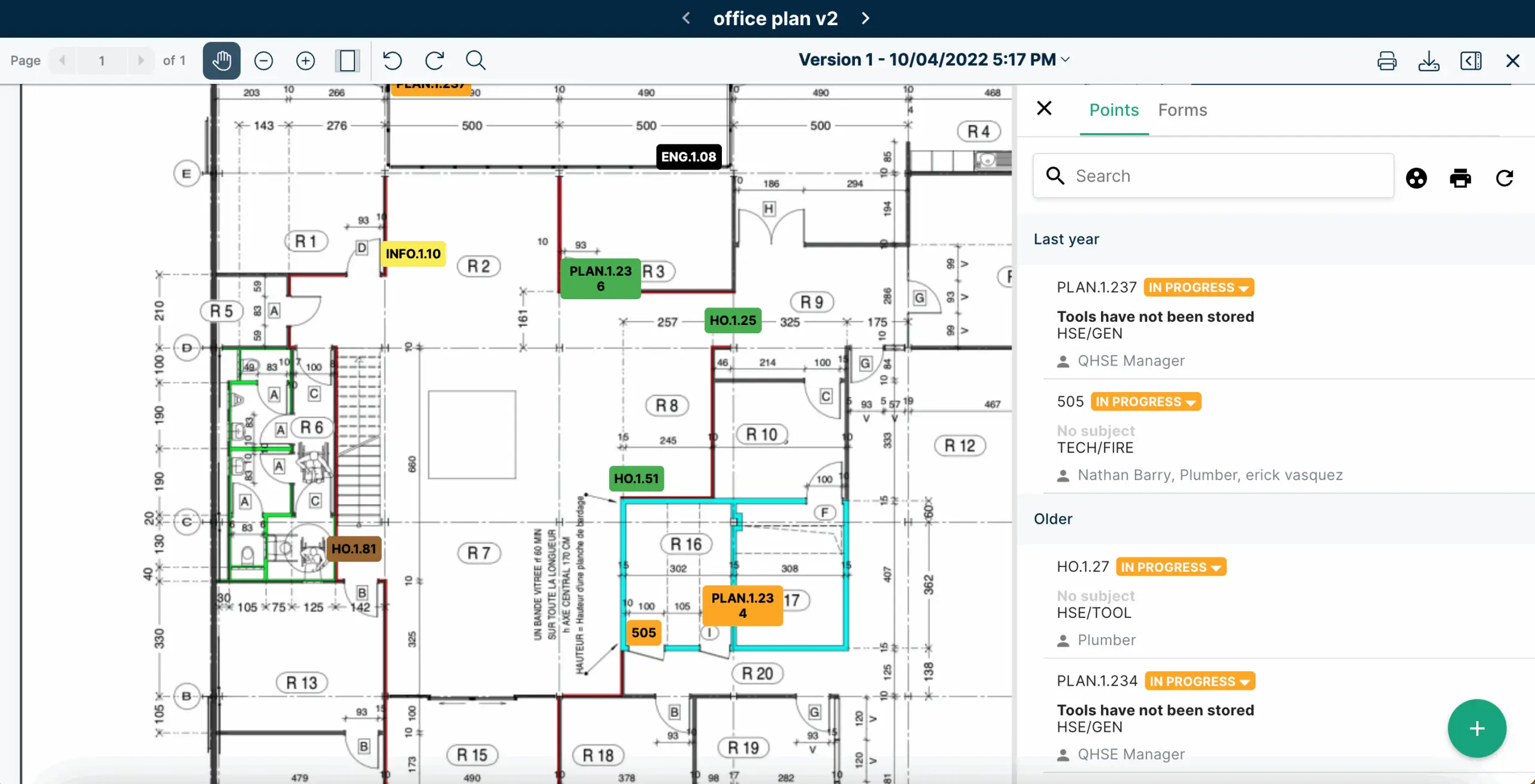Zoom out with the minus icon

(x=263, y=61)
